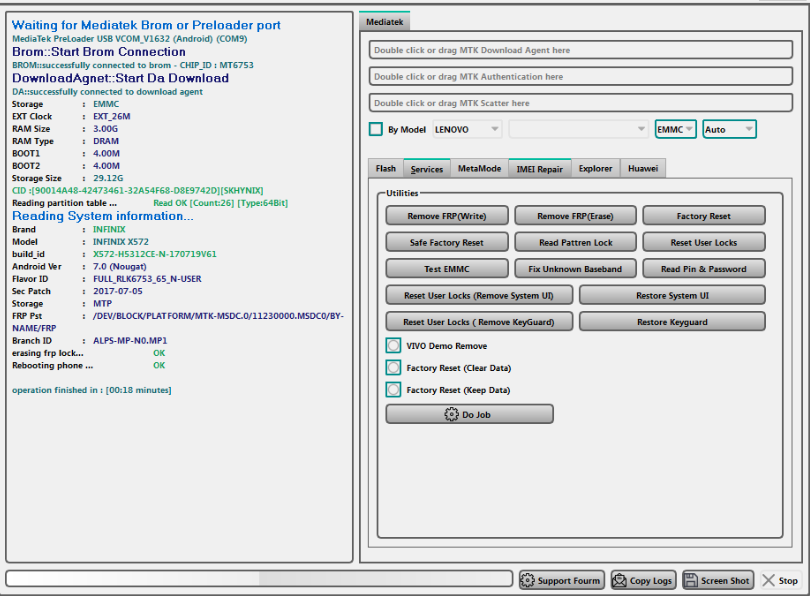Switch to the Services tab
Viewport: 810px width, 596px height.
tap(427, 168)
